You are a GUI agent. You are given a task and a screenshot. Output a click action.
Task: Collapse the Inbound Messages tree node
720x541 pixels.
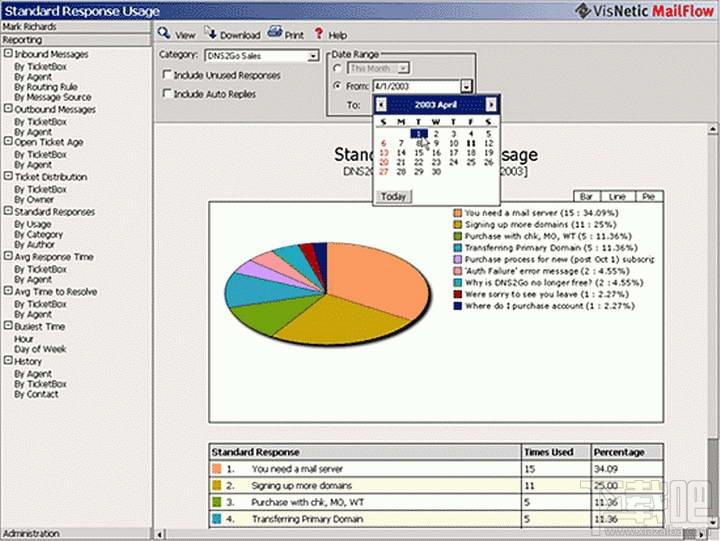click(8, 53)
